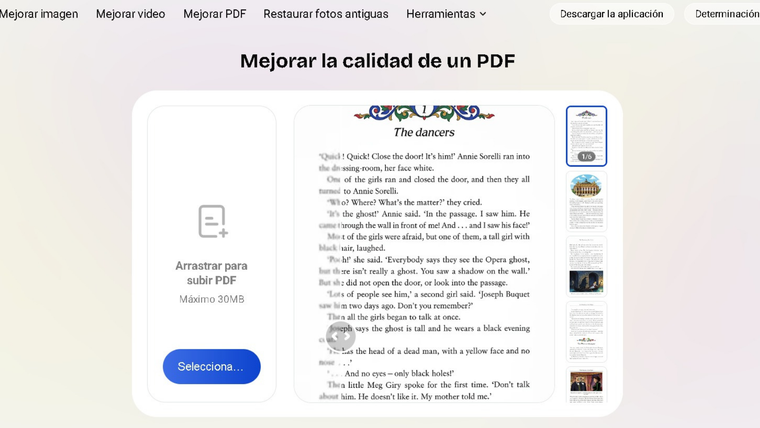Open the Mejorar imagen menu item
The width and height of the screenshot is (760, 428).
pyautogui.click(x=39, y=14)
